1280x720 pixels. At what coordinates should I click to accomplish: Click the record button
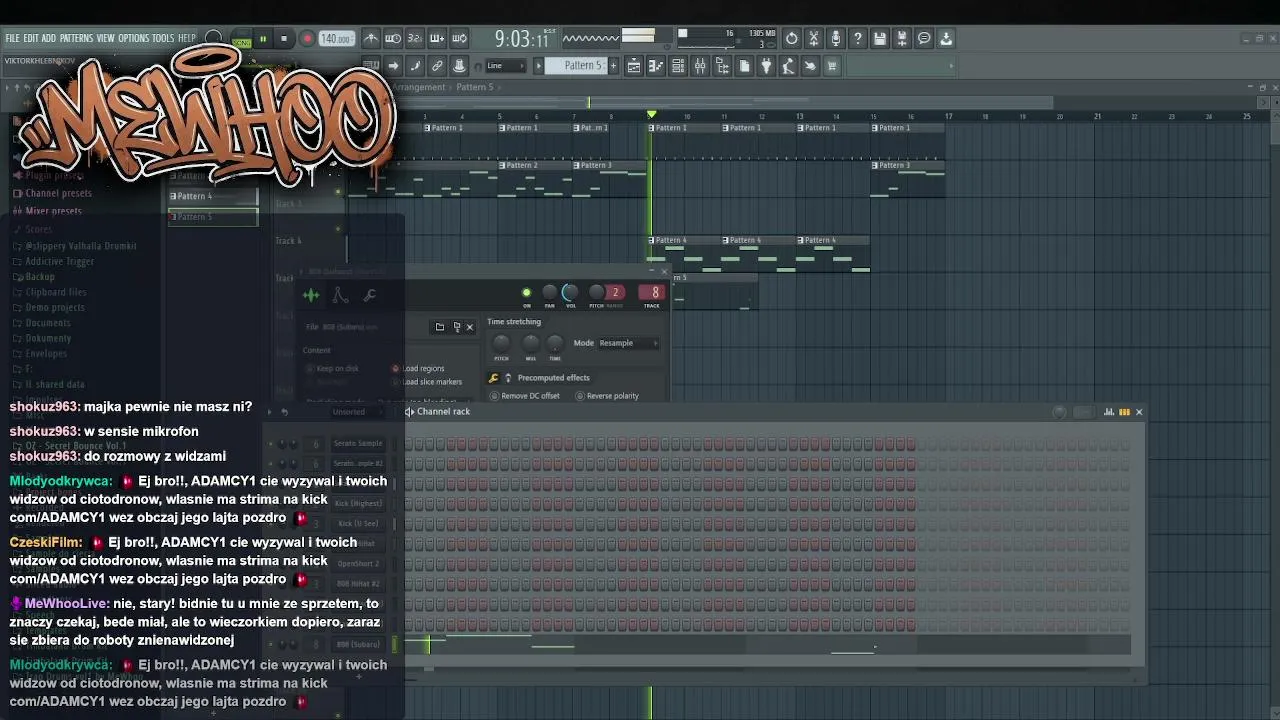307,39
